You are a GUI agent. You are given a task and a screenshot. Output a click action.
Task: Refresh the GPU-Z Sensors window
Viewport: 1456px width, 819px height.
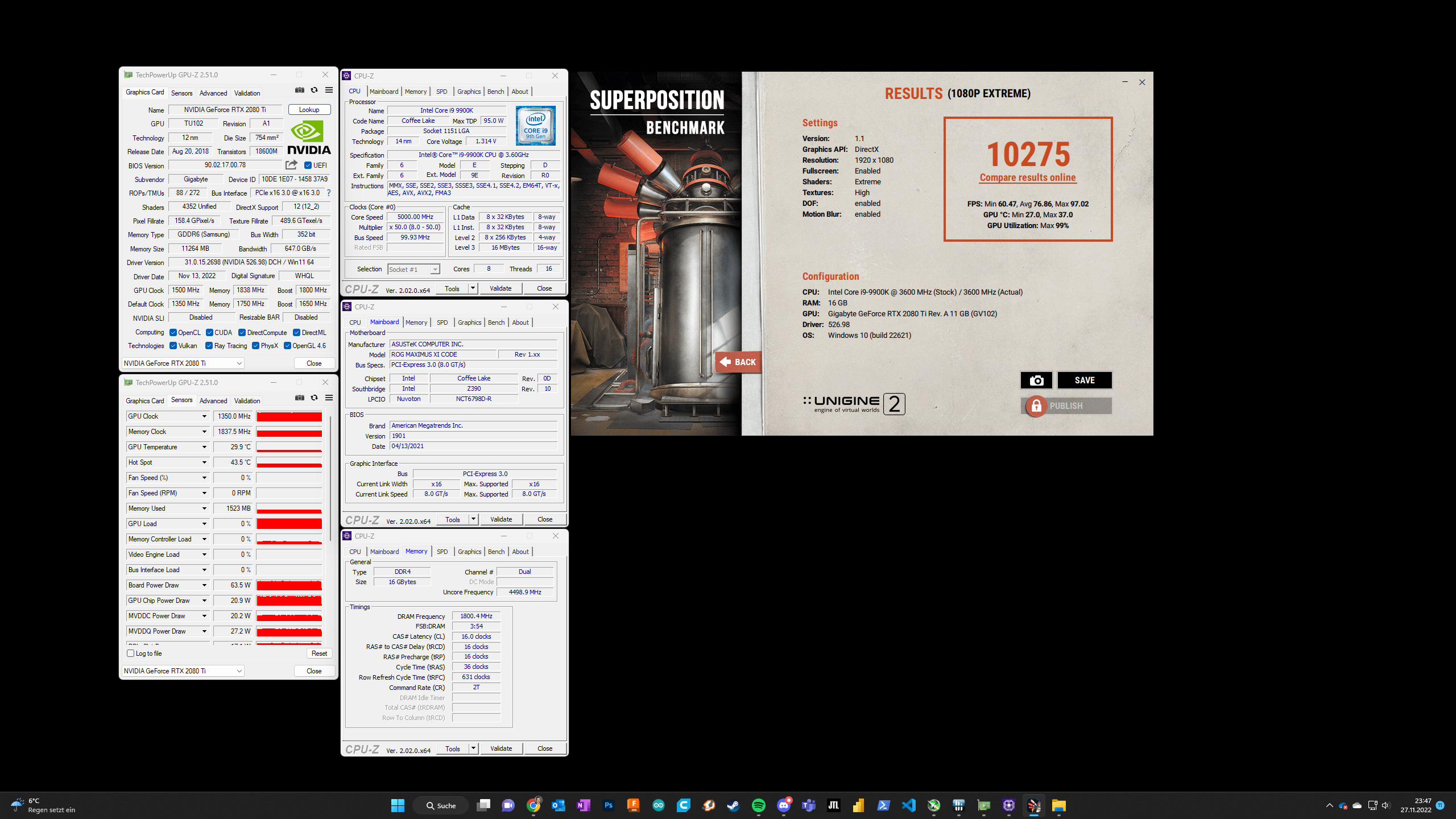314,398
